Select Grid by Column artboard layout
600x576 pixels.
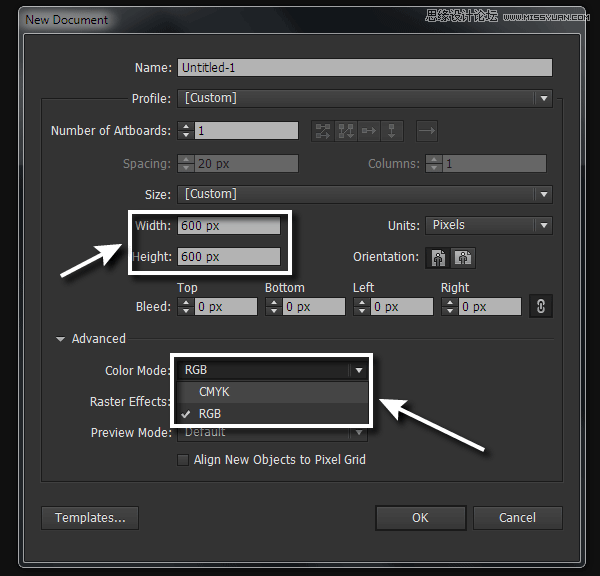[x=346, y=130]
